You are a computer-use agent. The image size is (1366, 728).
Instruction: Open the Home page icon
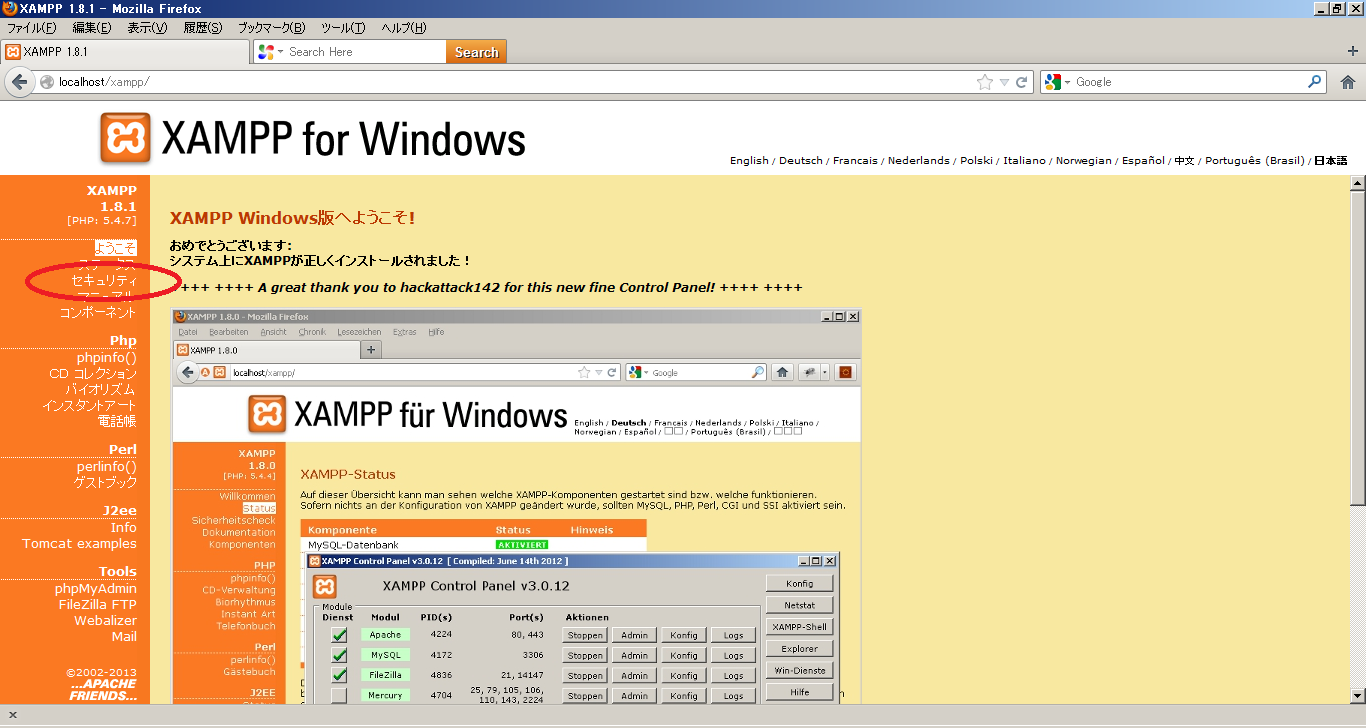[1348, 82]
